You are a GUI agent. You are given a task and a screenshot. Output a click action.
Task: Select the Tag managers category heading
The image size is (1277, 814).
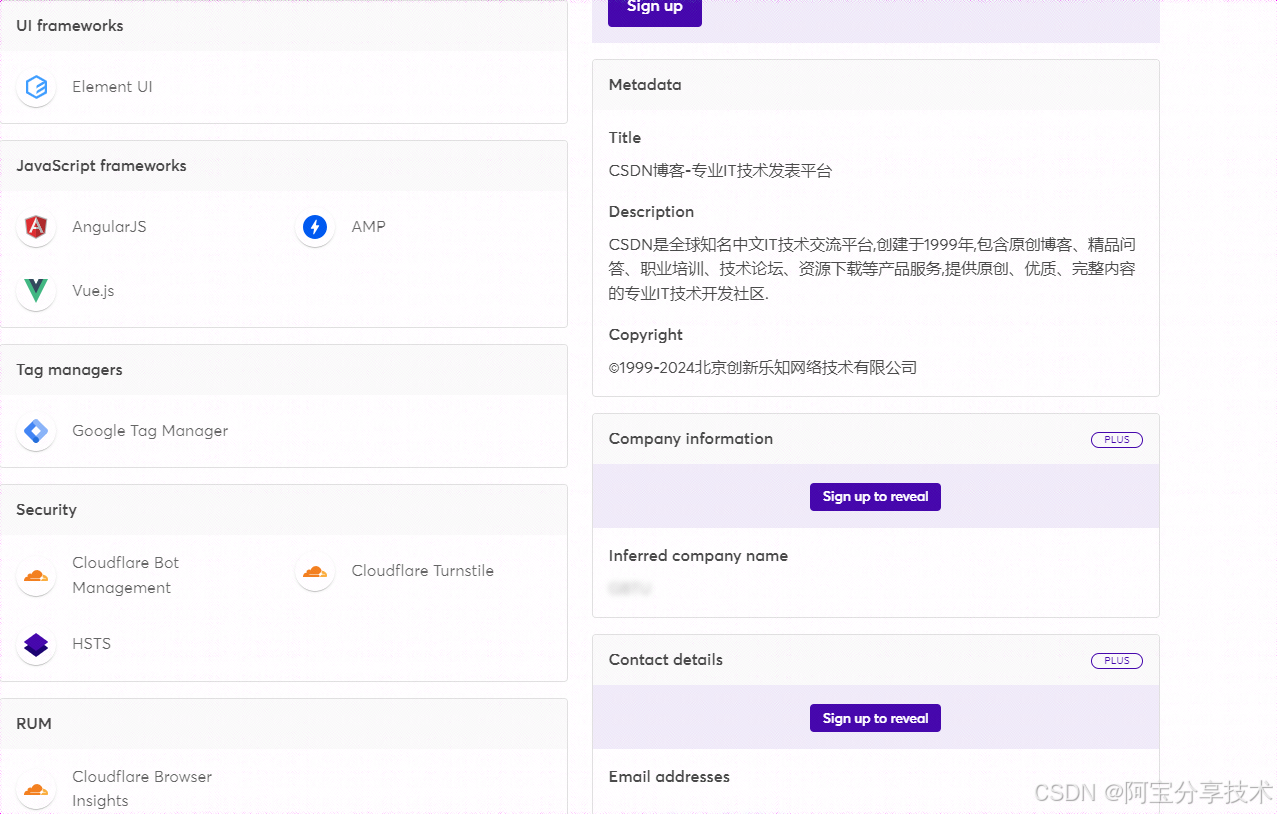(69, 370)
